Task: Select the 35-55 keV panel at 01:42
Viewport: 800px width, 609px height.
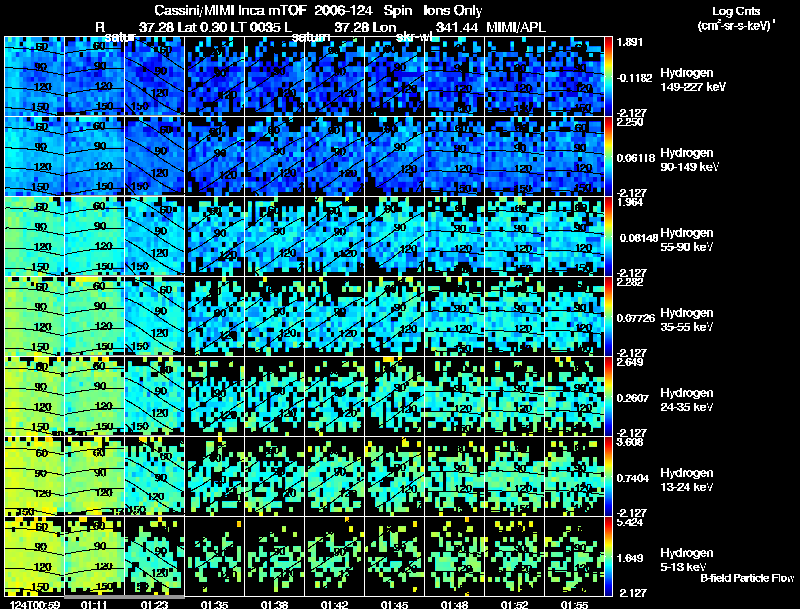Action: 335,317
